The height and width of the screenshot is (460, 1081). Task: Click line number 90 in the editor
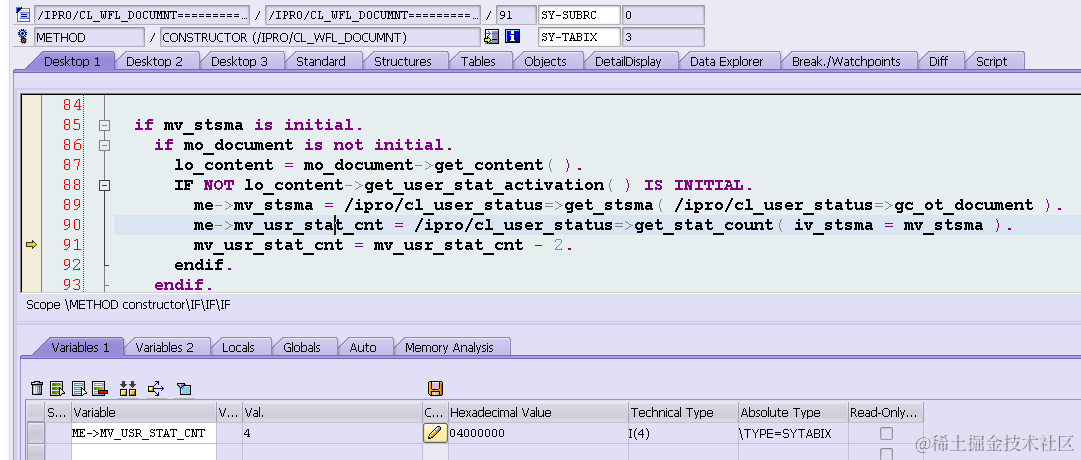tap(72, 225)
